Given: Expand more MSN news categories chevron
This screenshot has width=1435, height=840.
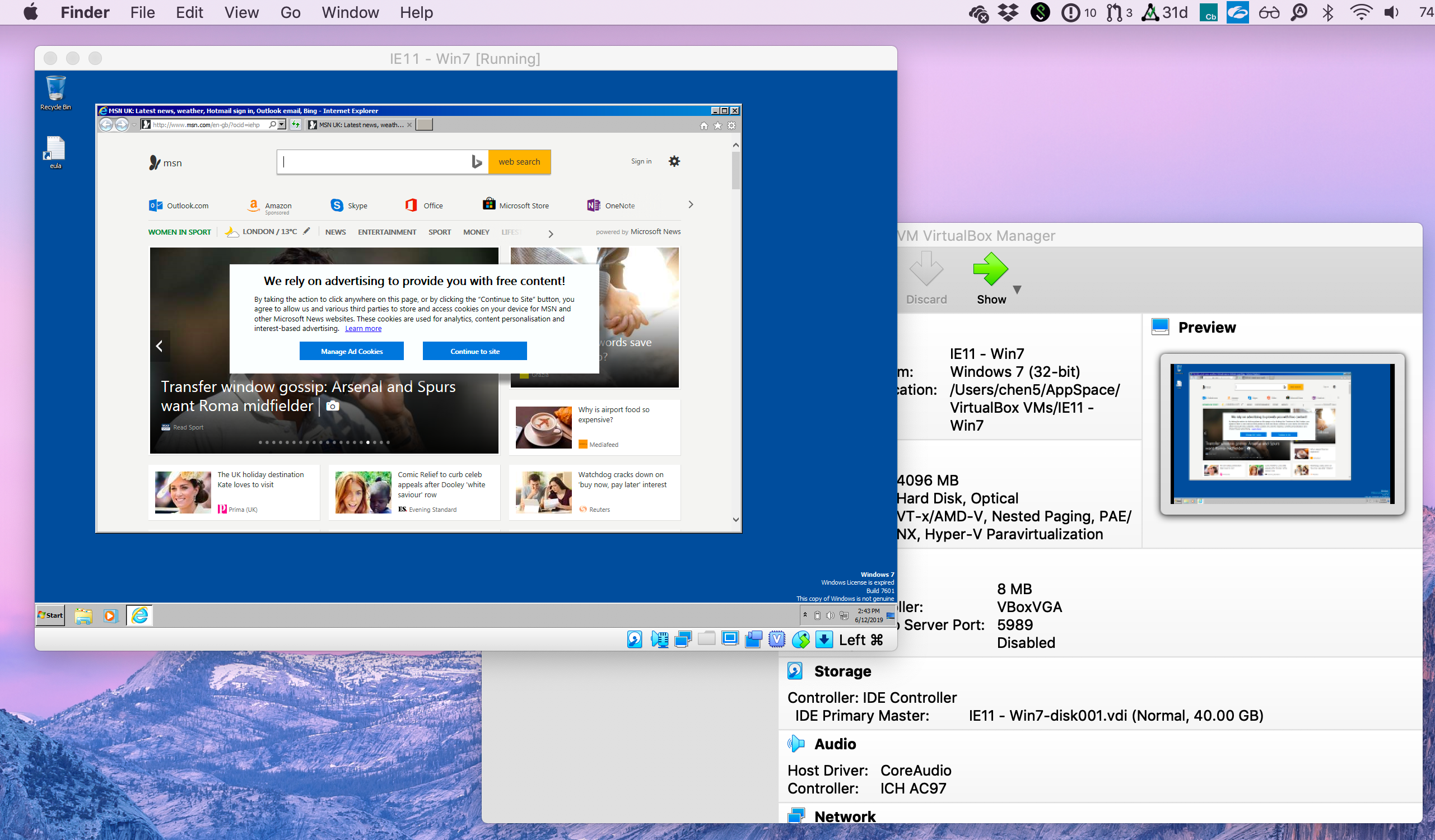Looking at the screenshot, I should coord(550,234).
